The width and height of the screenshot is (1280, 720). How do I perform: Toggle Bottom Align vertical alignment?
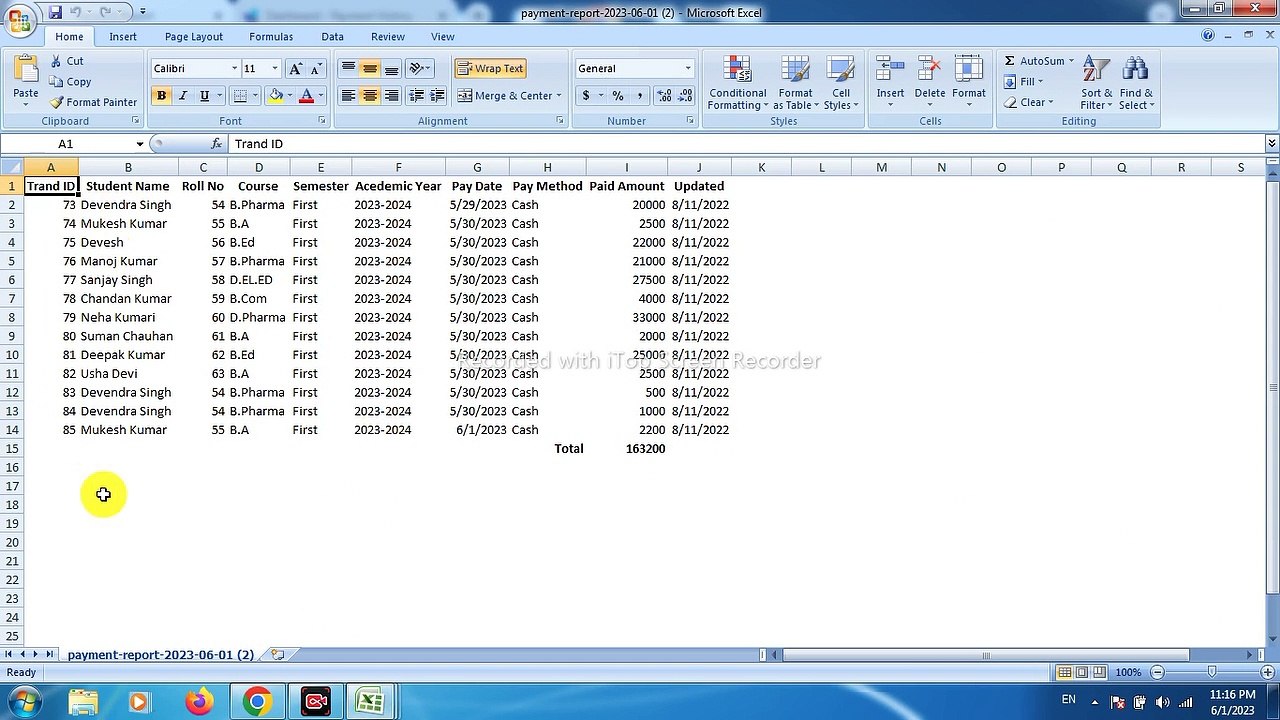pyautogui.click(x=392, y=69)
